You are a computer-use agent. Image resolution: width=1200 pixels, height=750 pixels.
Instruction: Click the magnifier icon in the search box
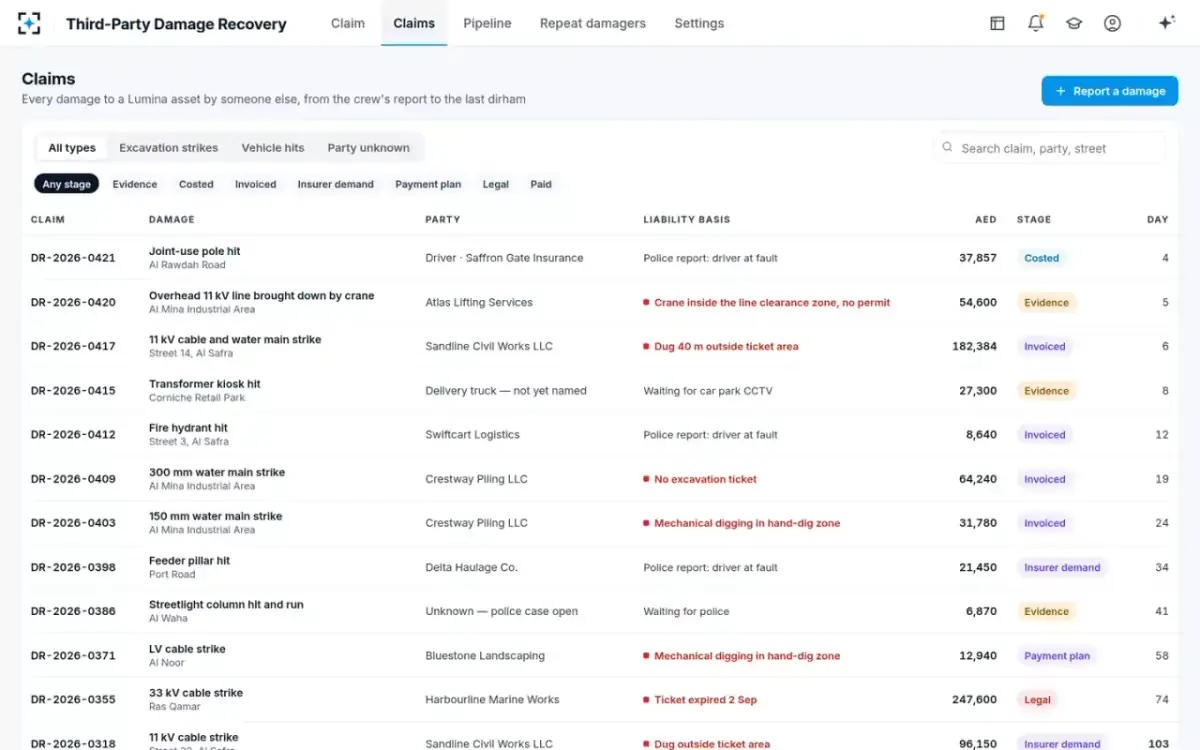click(947, 147)
